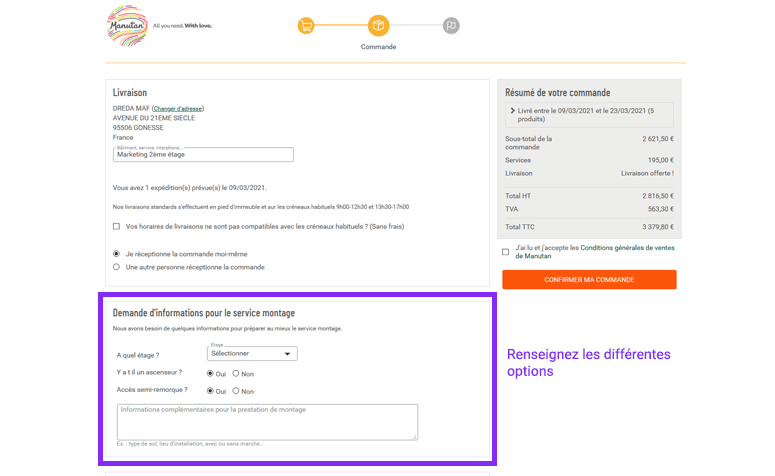Click 'Total TTC' amount 3 379,80 €

[x=658, y=227]
